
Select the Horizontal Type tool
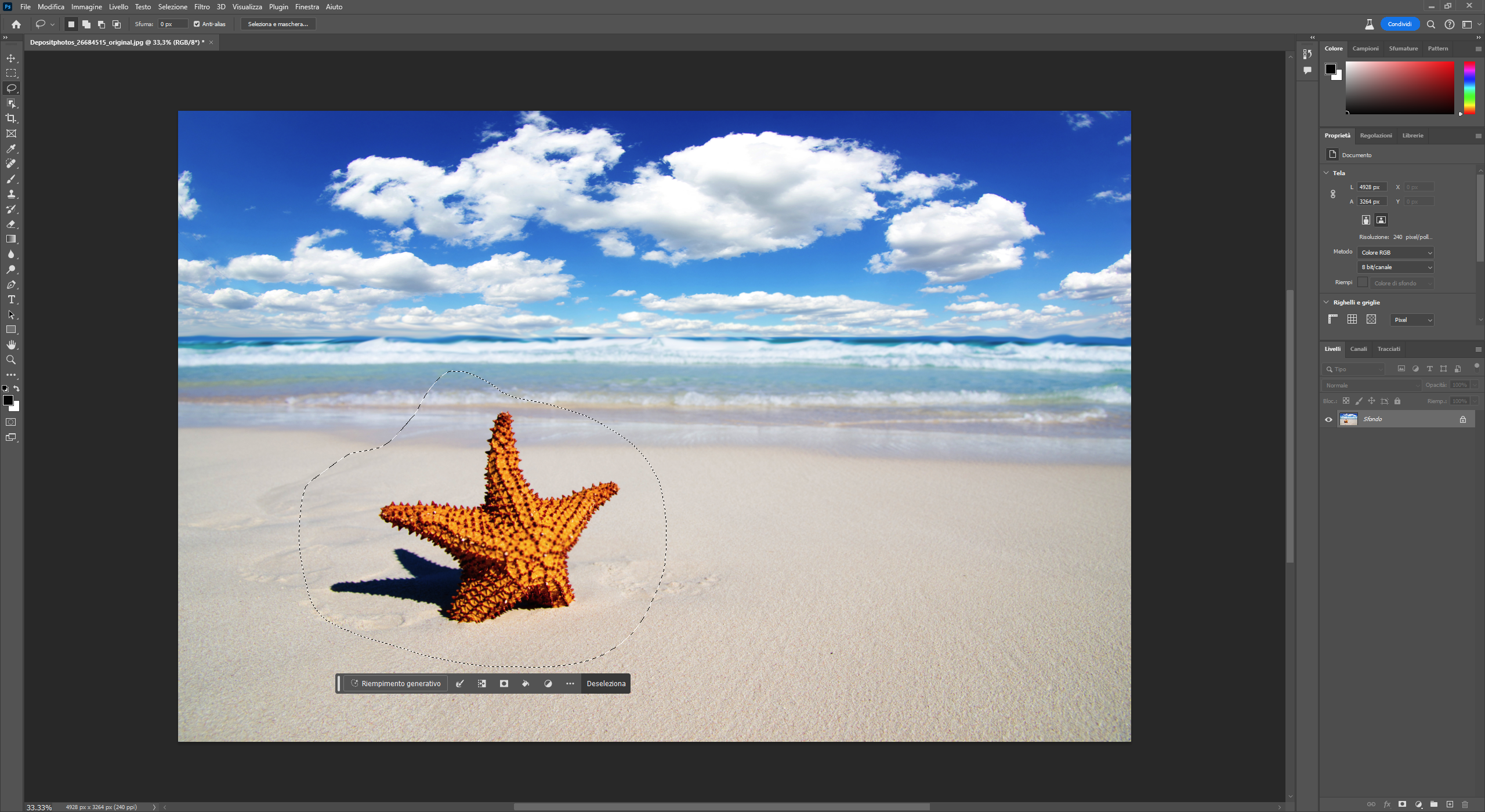(x=11, y=300)
